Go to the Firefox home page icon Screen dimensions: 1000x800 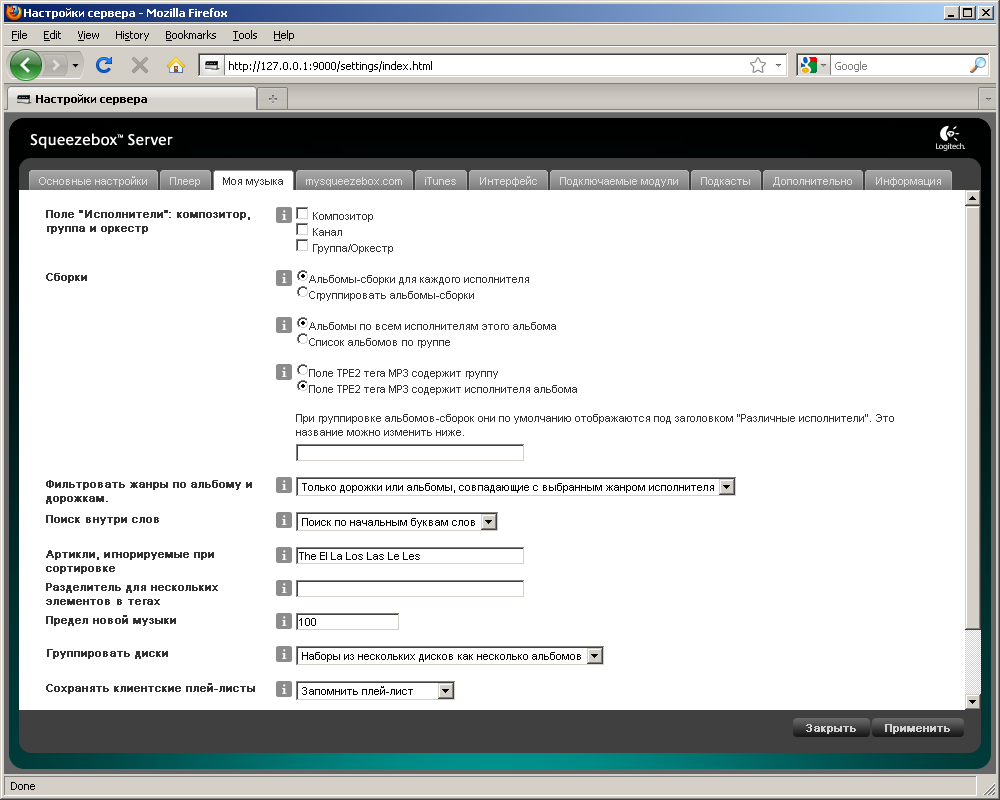pyautogui.click(x=175, y=65)
